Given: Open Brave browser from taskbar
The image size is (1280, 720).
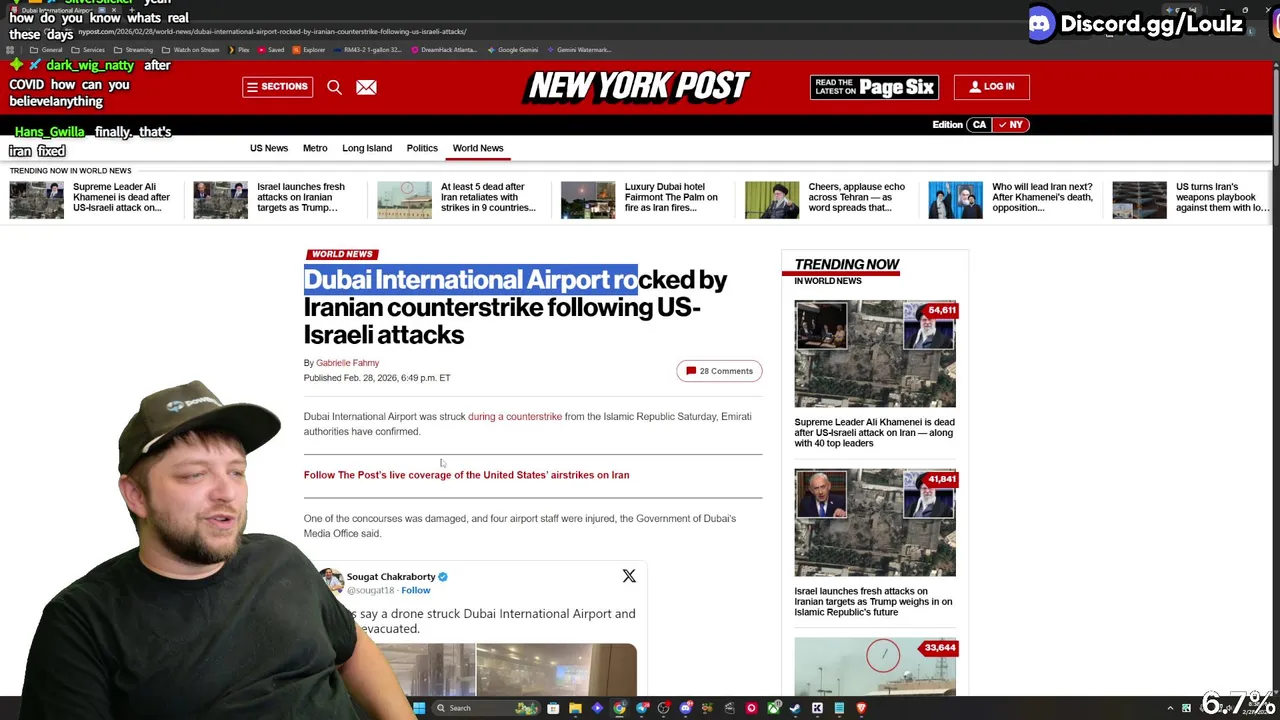Looking at the screenshot, I should point(861,708).
